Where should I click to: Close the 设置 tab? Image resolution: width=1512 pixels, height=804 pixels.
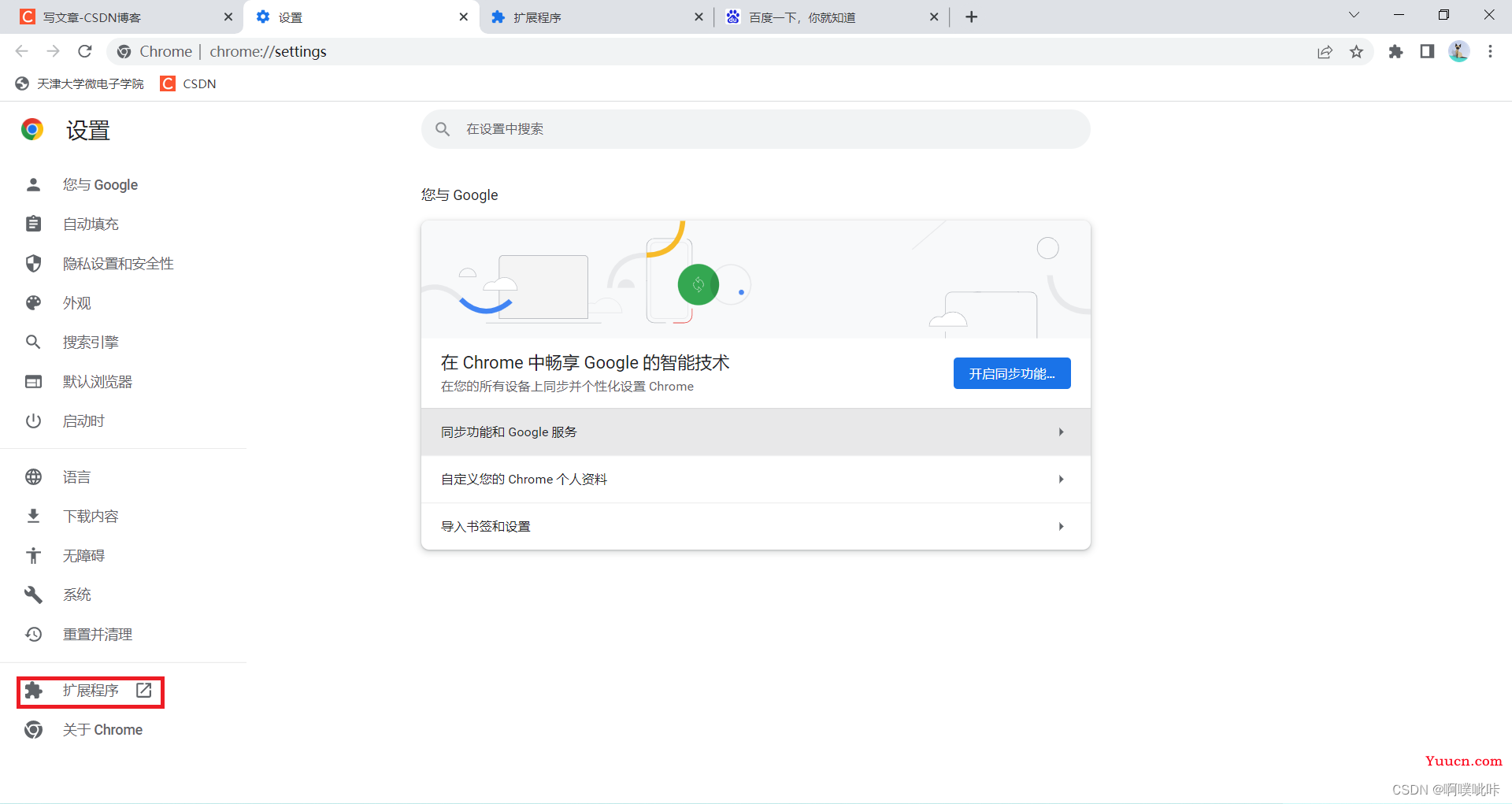click(463, 17)
